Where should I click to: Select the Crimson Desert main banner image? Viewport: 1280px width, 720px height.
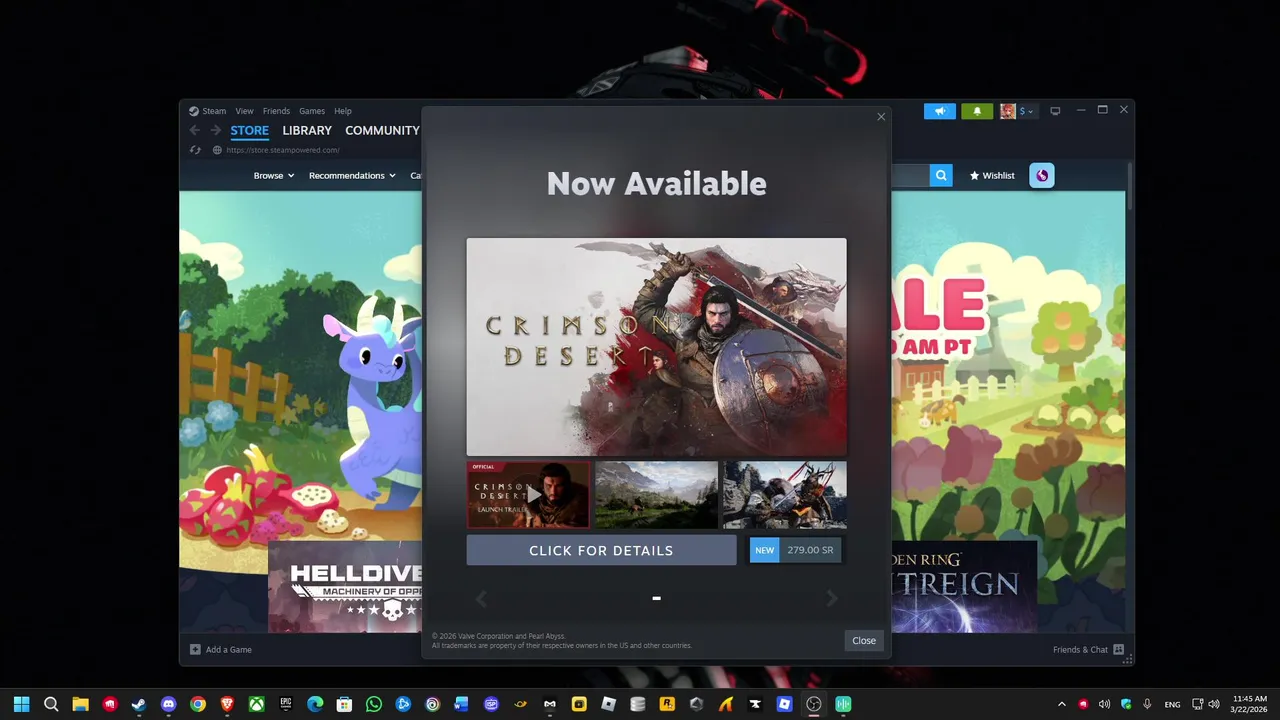click(x=656, y=347)
